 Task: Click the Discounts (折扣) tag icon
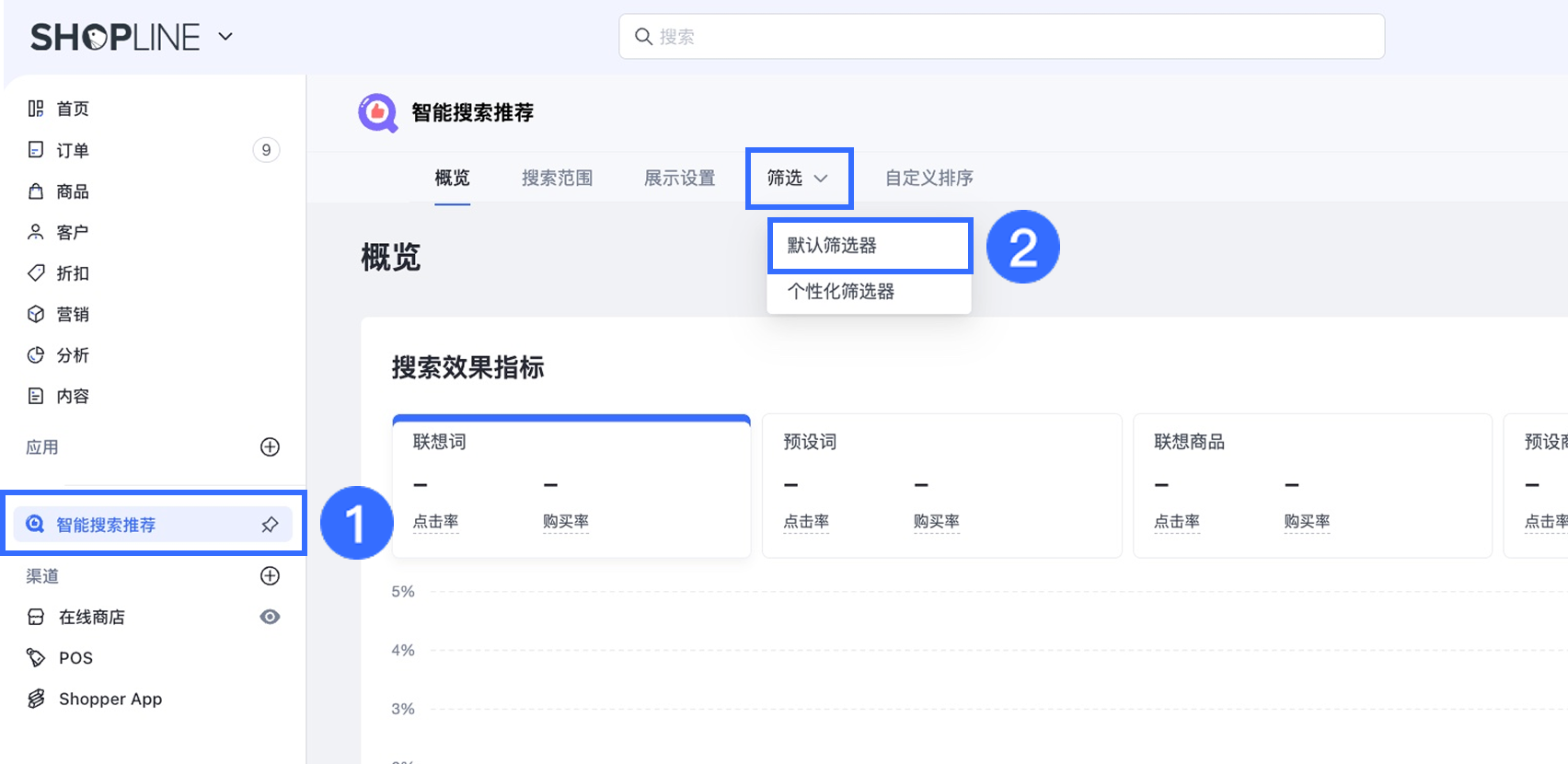[36, 273]
